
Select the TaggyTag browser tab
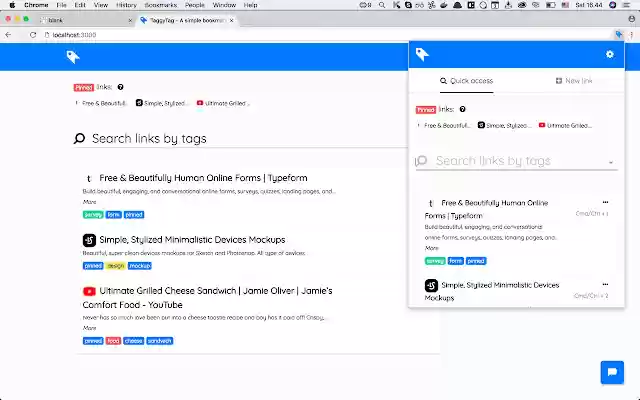click(x=187, y=20)
